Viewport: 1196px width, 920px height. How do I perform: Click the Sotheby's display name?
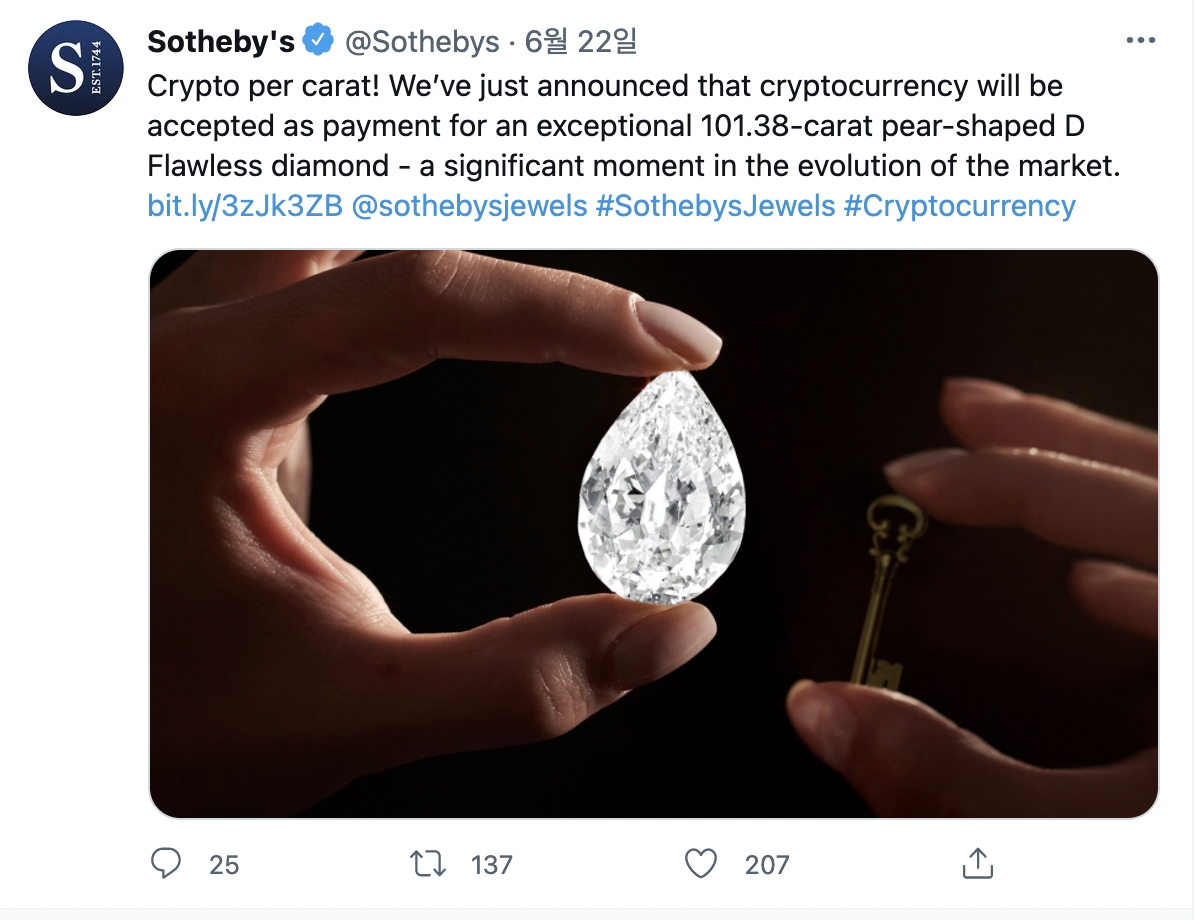pos(221,41)
